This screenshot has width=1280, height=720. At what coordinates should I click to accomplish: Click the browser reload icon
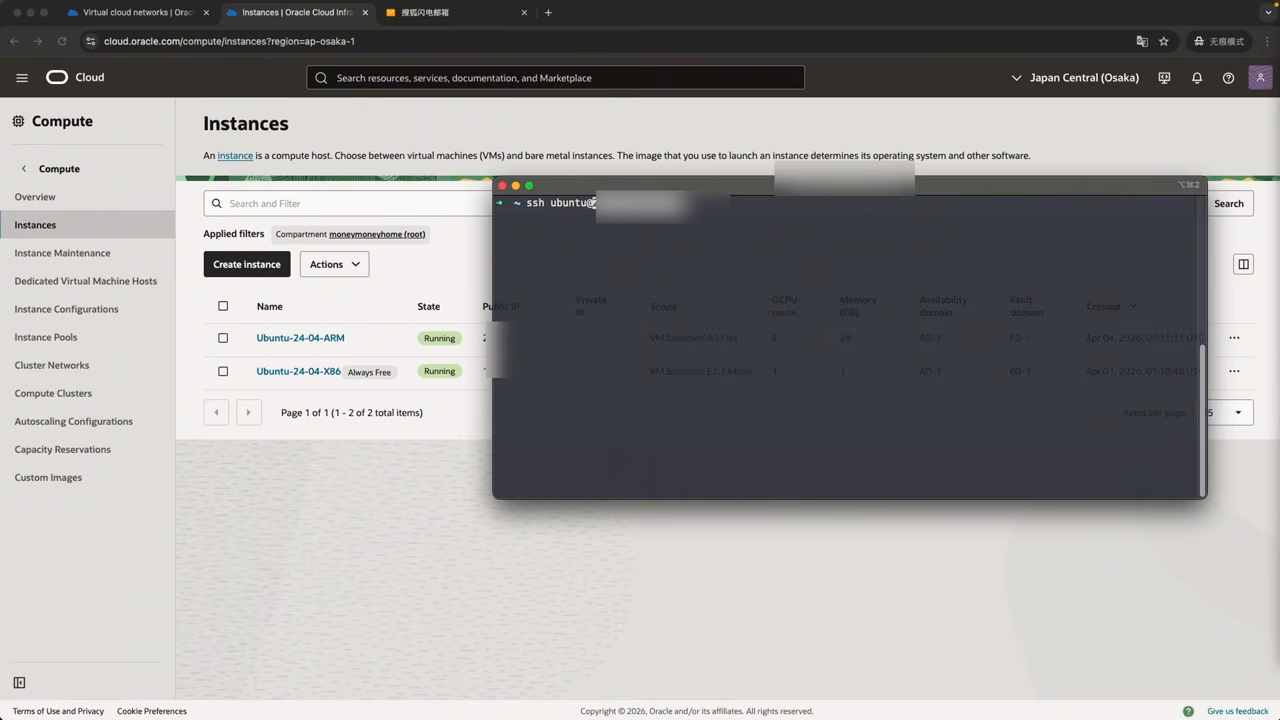coord(62,41)
